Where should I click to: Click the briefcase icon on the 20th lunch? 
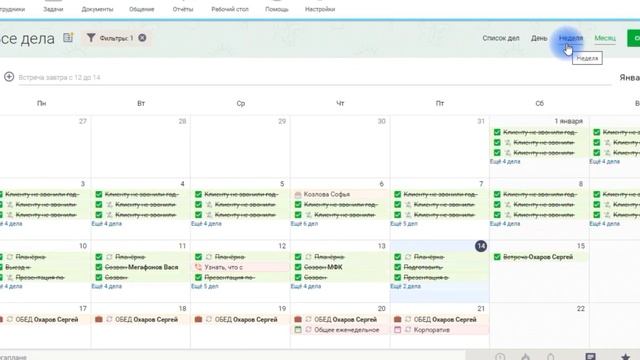[298, 319]
